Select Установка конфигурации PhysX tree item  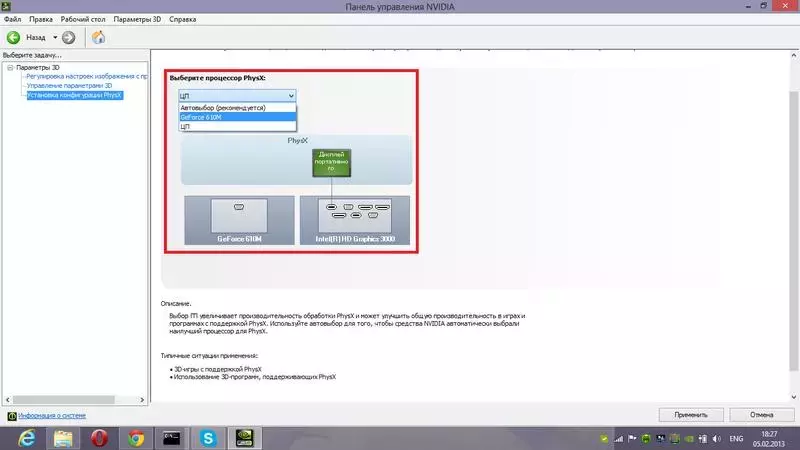coord(74,95)
